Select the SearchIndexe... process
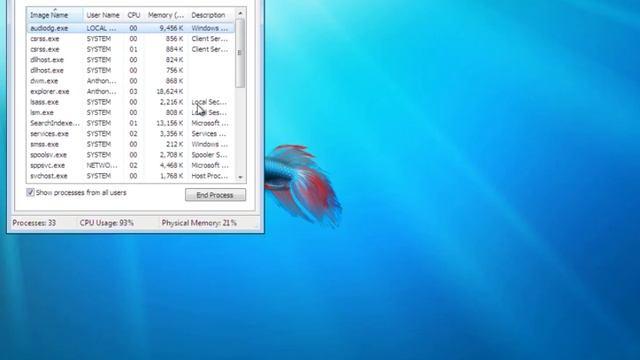The image size is (640, 360). pyautogui.click(x=131, y=123)
